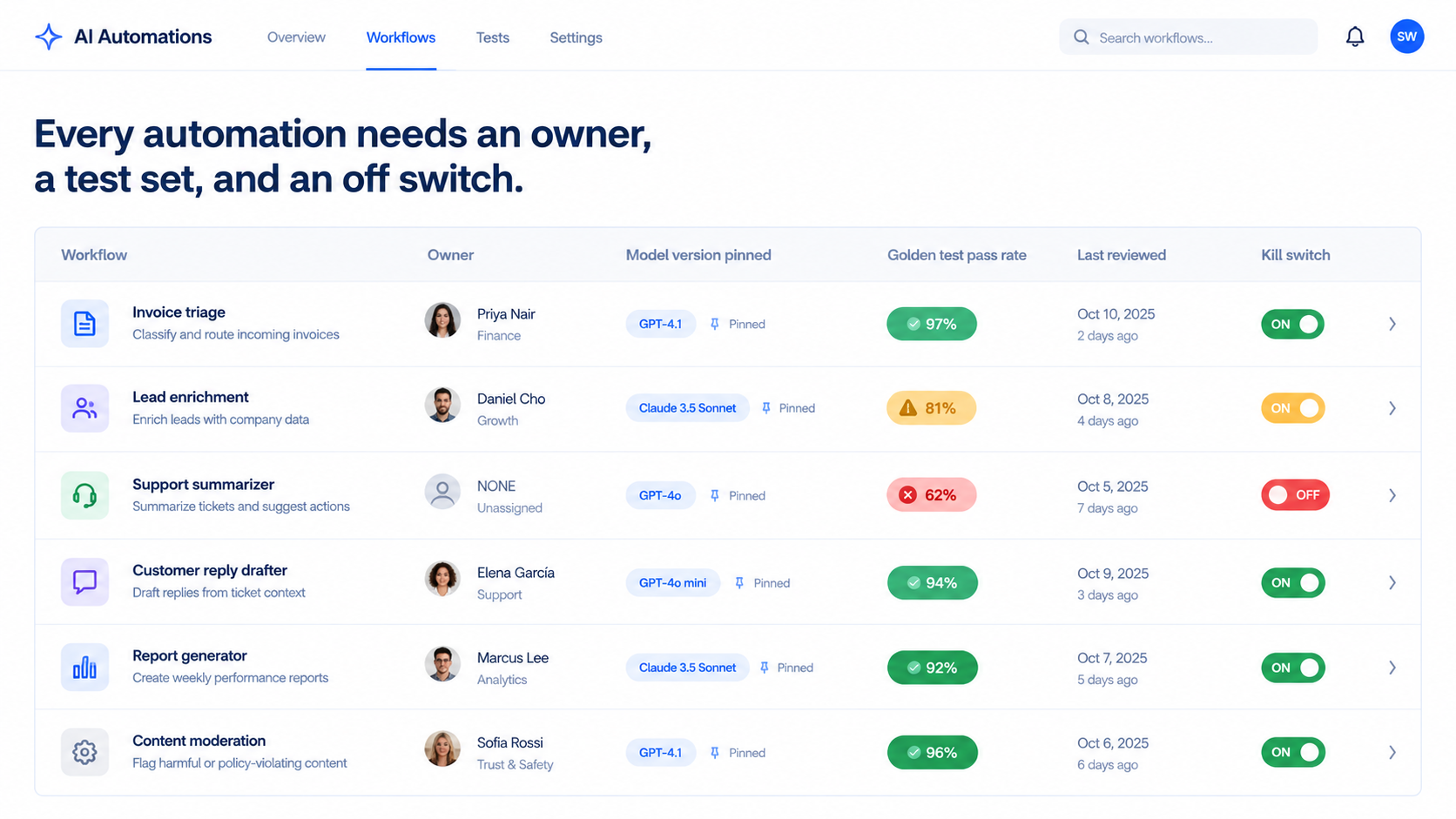Viewport: 1456px width, 819px height.
Task: Click the Support summarizer headset icon
Action: click(84, 495)
